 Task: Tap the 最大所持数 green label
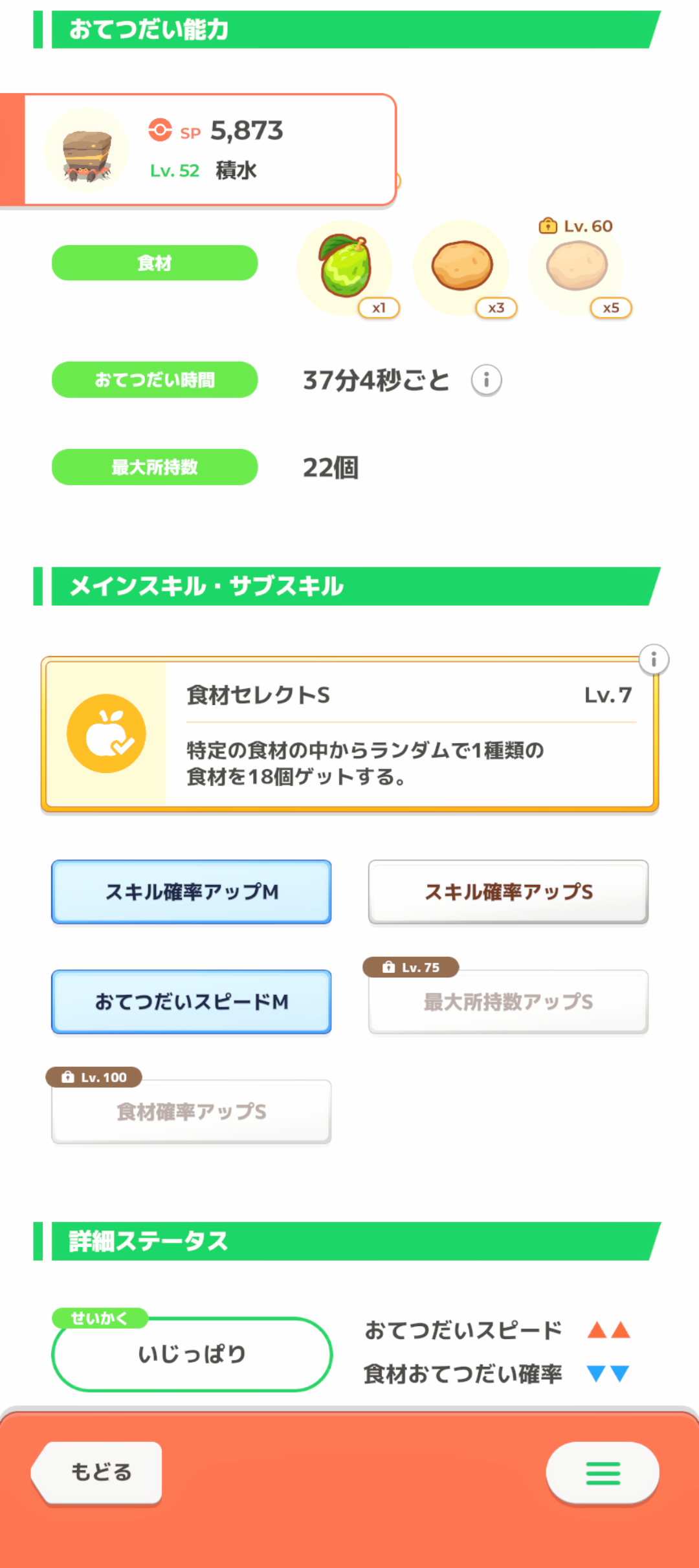pos(155,467)
